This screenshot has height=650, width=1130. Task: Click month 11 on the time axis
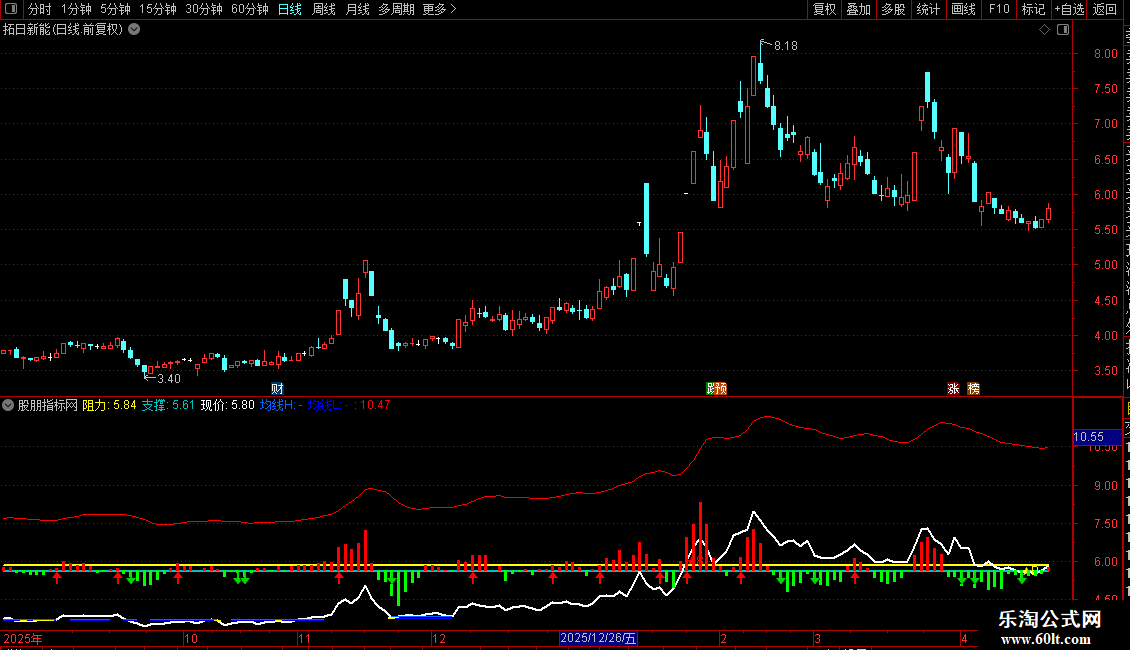[x=304, y=638]
